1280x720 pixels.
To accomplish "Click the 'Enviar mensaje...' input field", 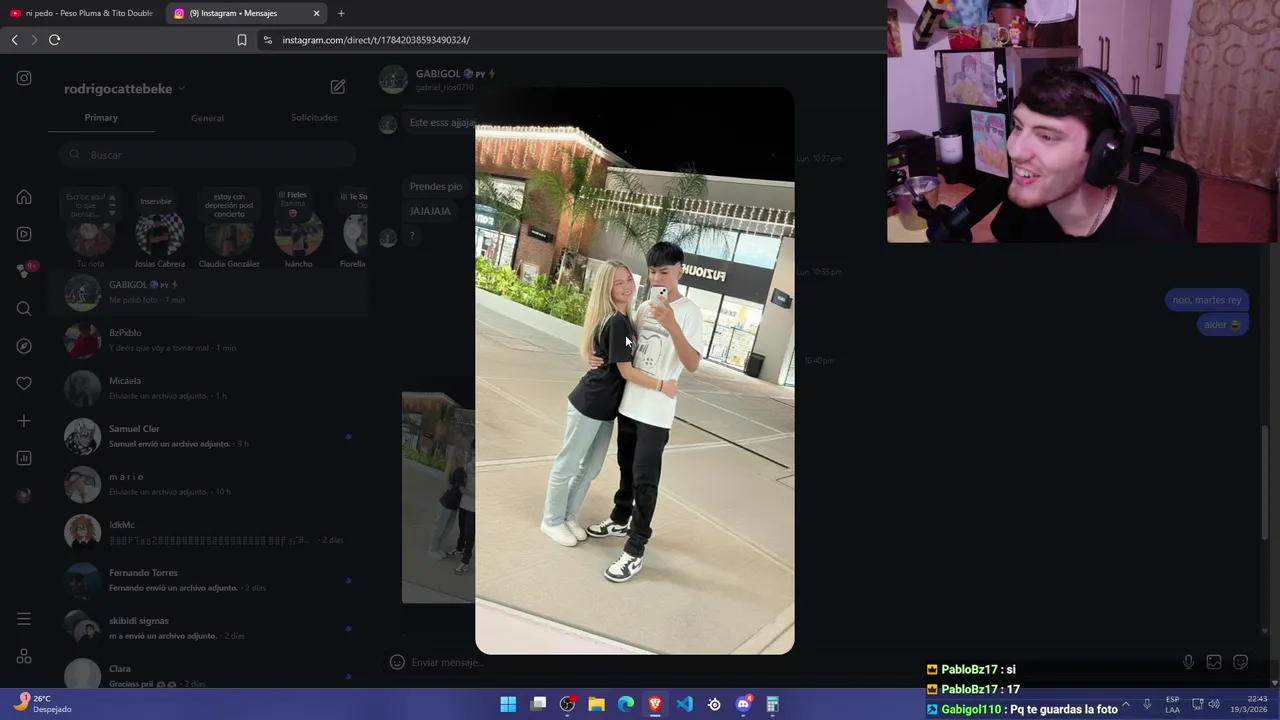I will click(x=780, y=662).
